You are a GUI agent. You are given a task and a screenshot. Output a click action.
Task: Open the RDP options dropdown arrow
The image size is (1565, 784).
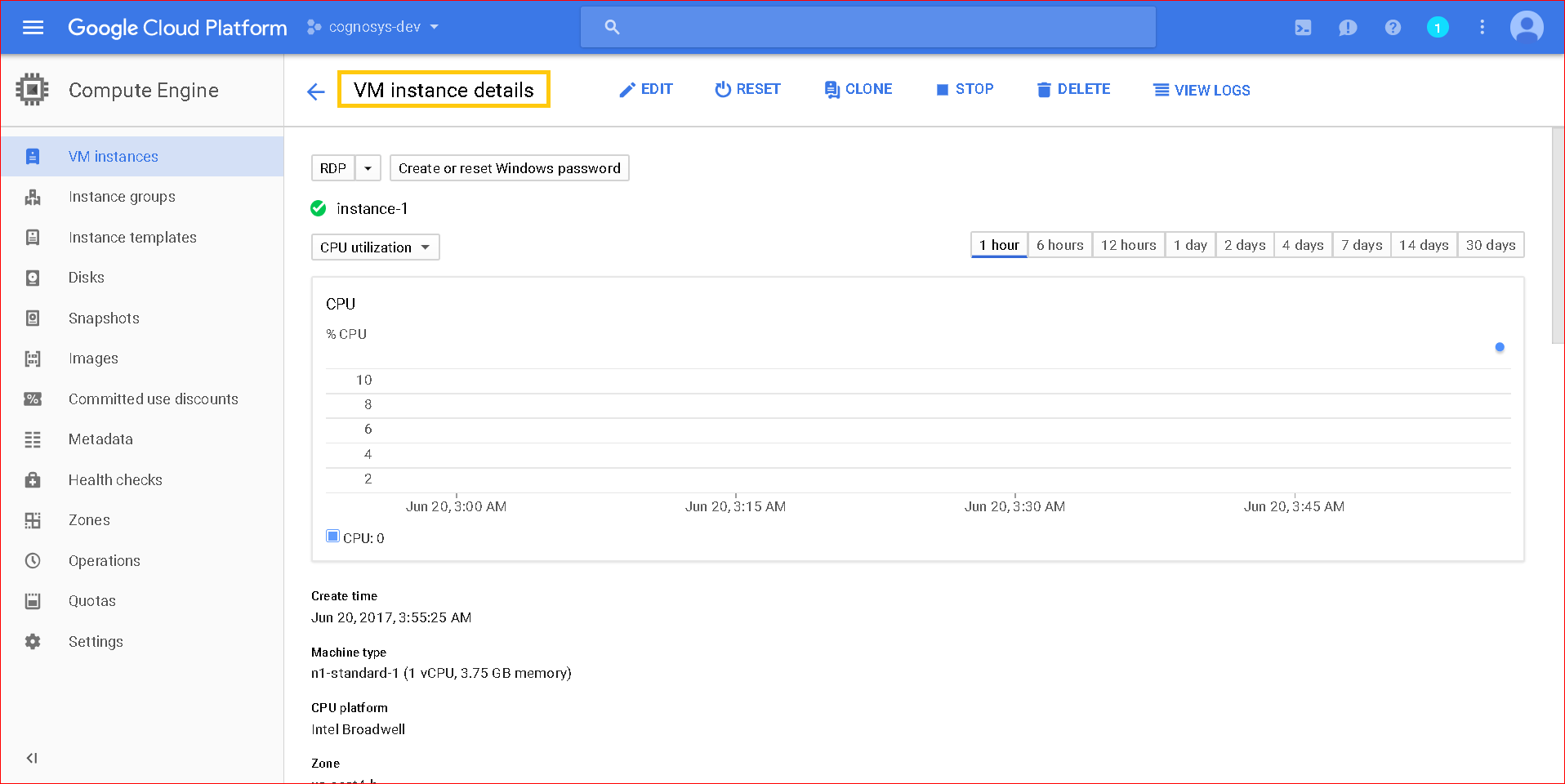tap(368, 168)
